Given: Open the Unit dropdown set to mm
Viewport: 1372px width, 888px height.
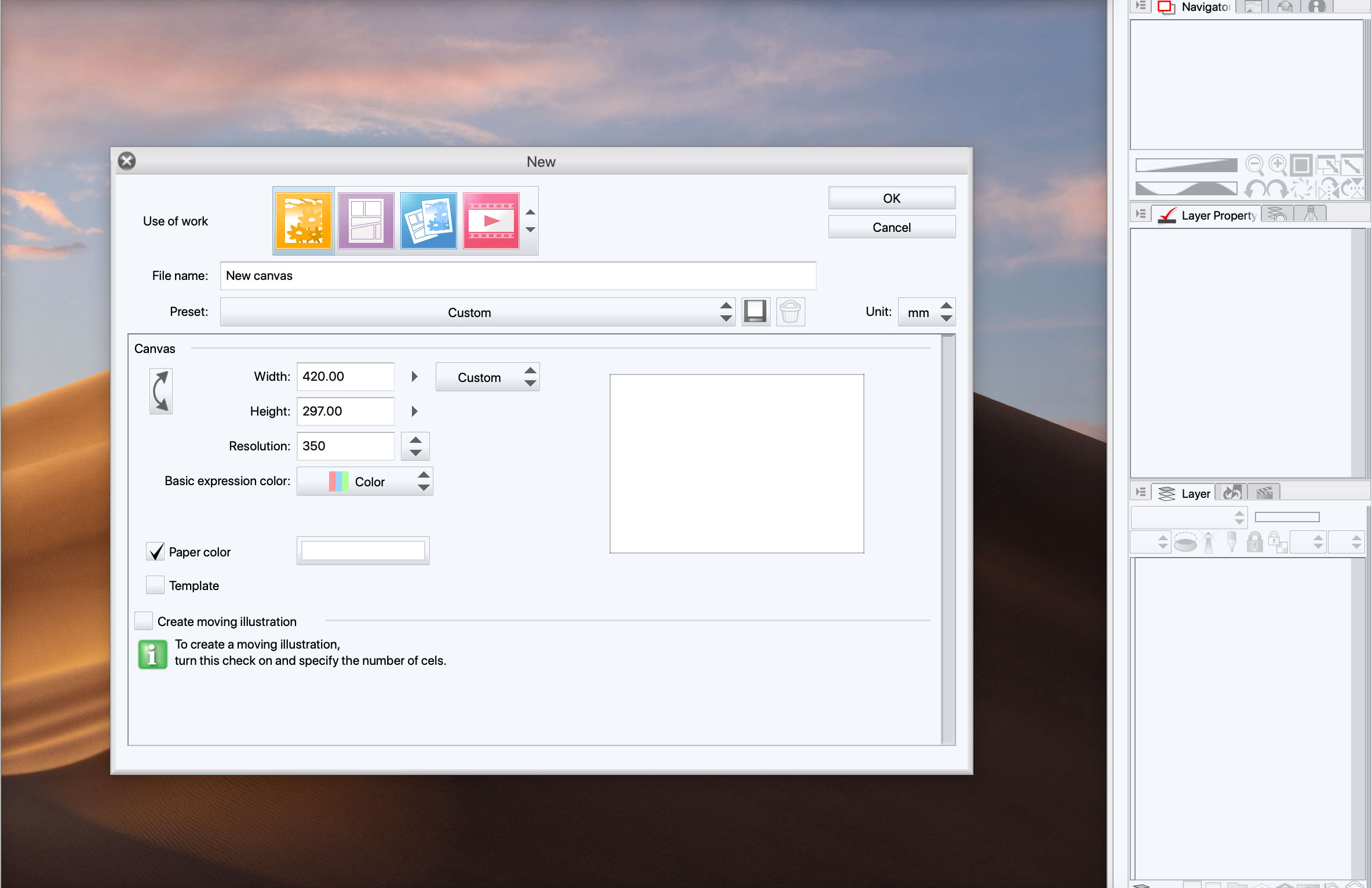Looking at the screenshot, I should tap(926, 312).
